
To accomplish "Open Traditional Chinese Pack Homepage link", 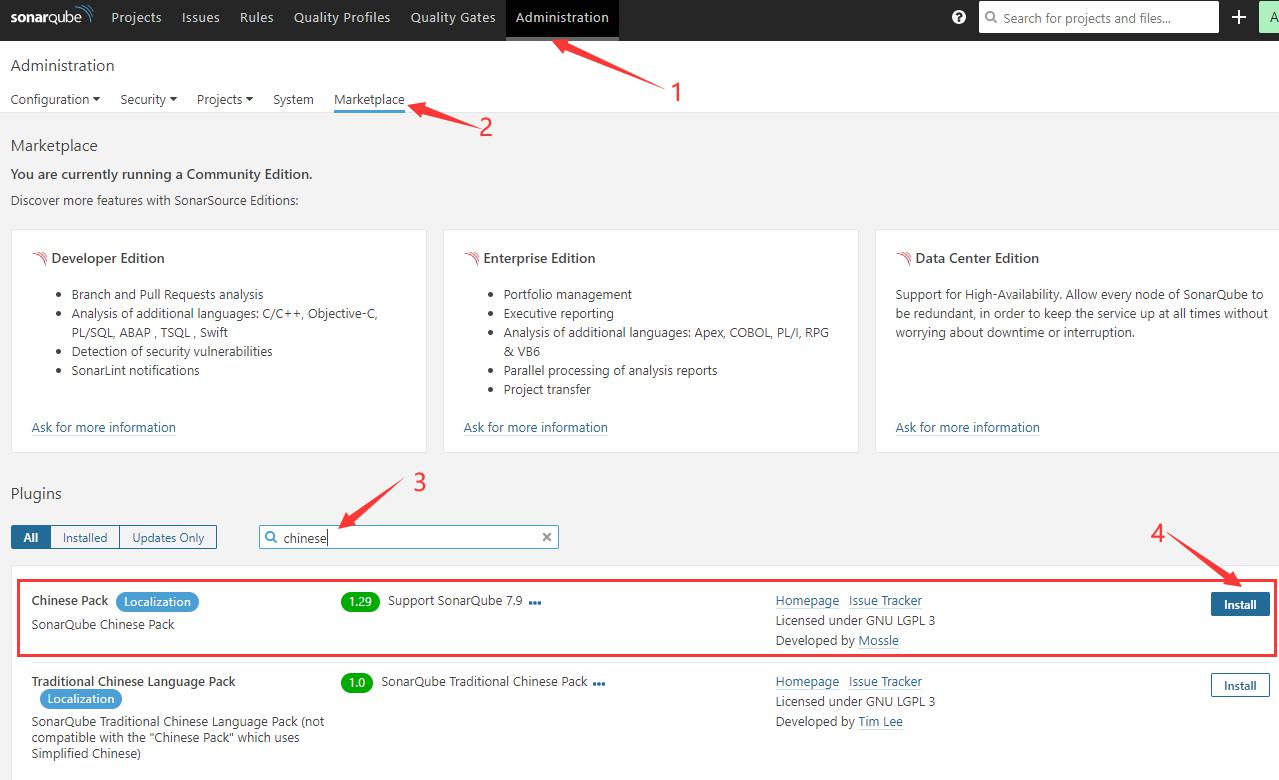I will [807, 681].
